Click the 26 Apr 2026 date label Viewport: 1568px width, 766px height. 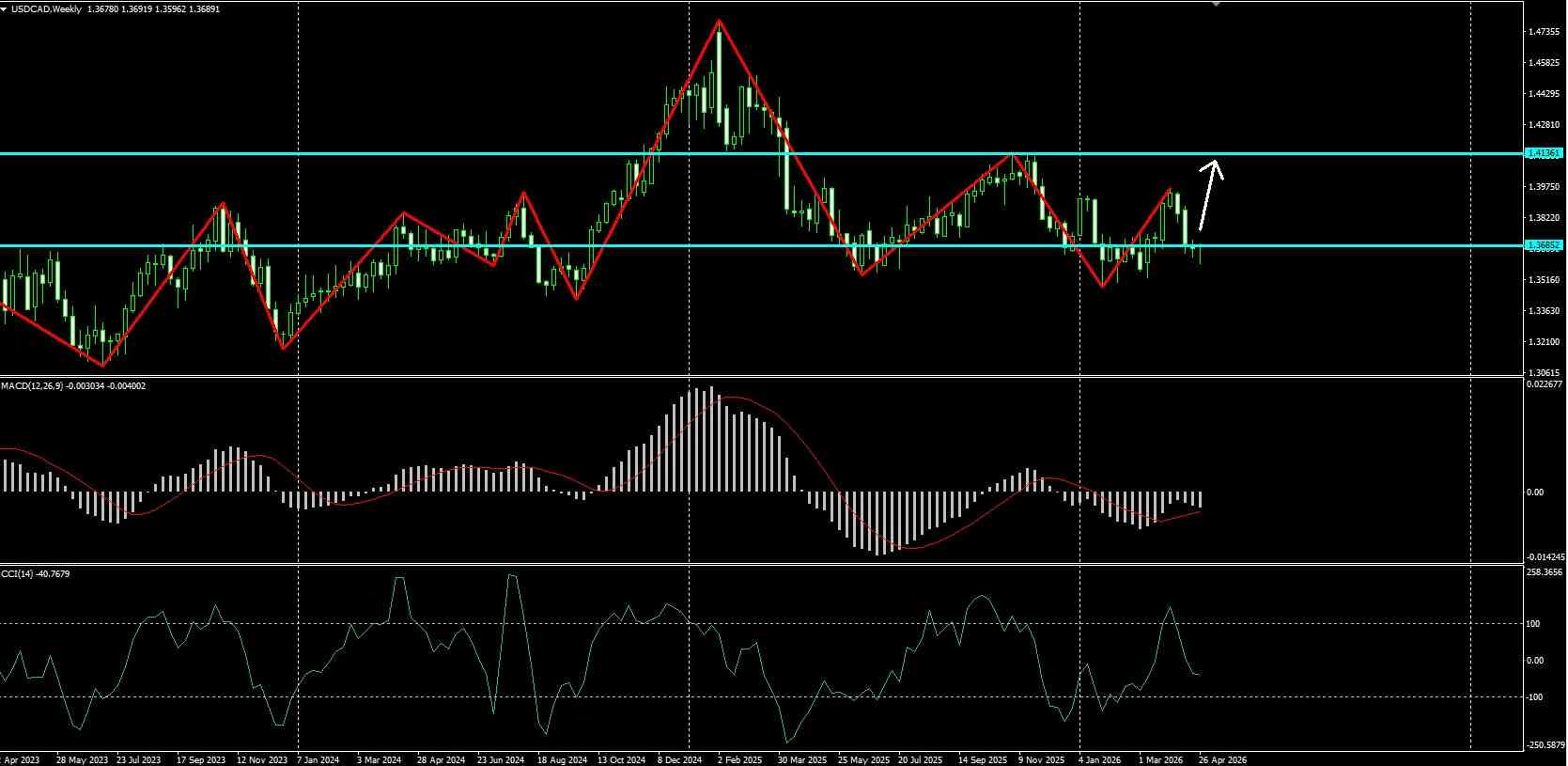pyautogui.click(x=1222, y=759)
